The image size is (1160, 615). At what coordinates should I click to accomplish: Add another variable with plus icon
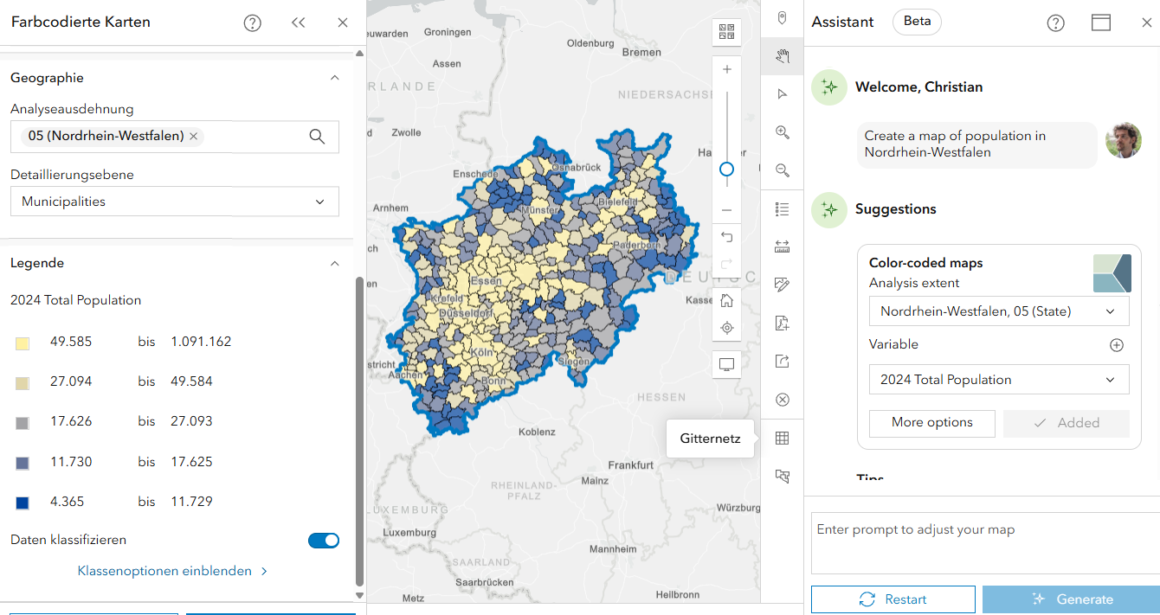tap(1116, 345)
